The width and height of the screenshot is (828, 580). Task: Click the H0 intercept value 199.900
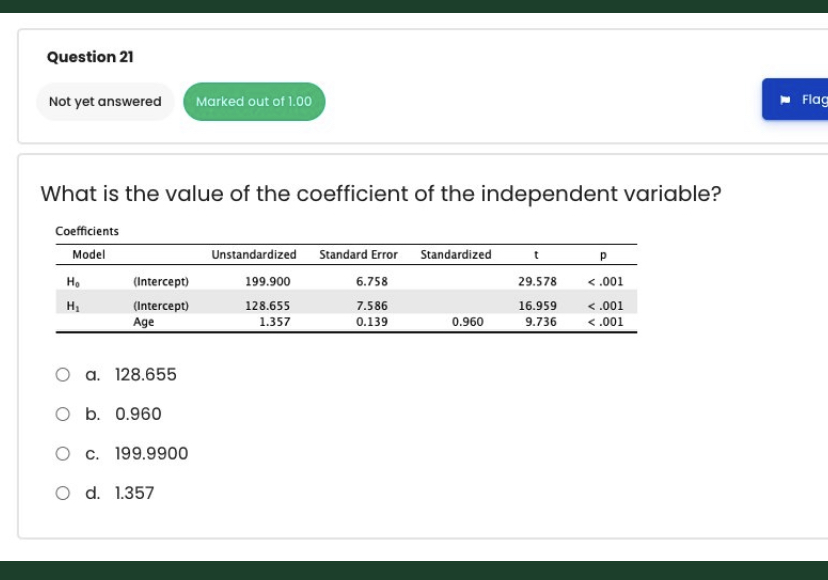coord(268,282)
